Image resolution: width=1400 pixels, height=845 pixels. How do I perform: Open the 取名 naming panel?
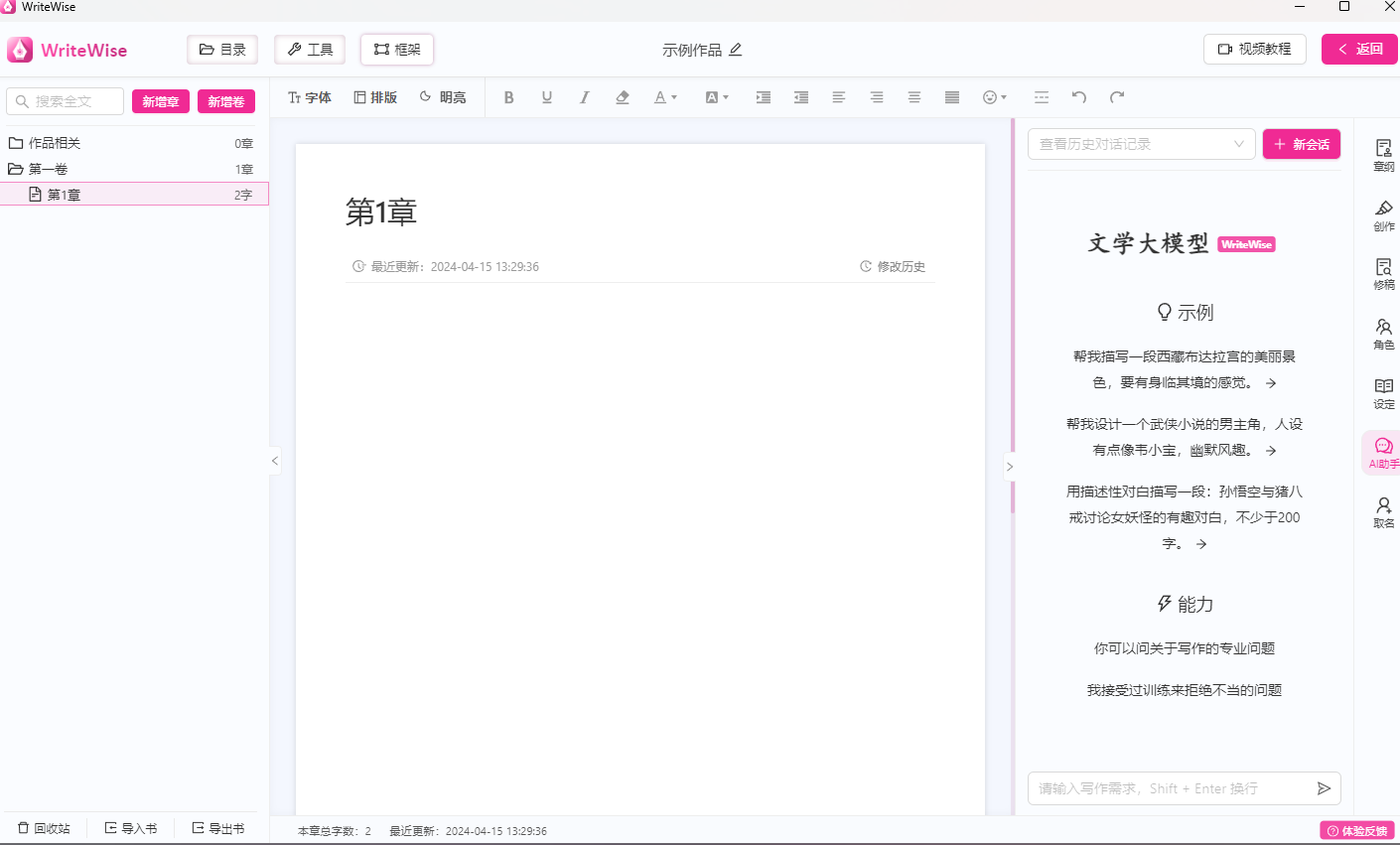point(1384,511)
